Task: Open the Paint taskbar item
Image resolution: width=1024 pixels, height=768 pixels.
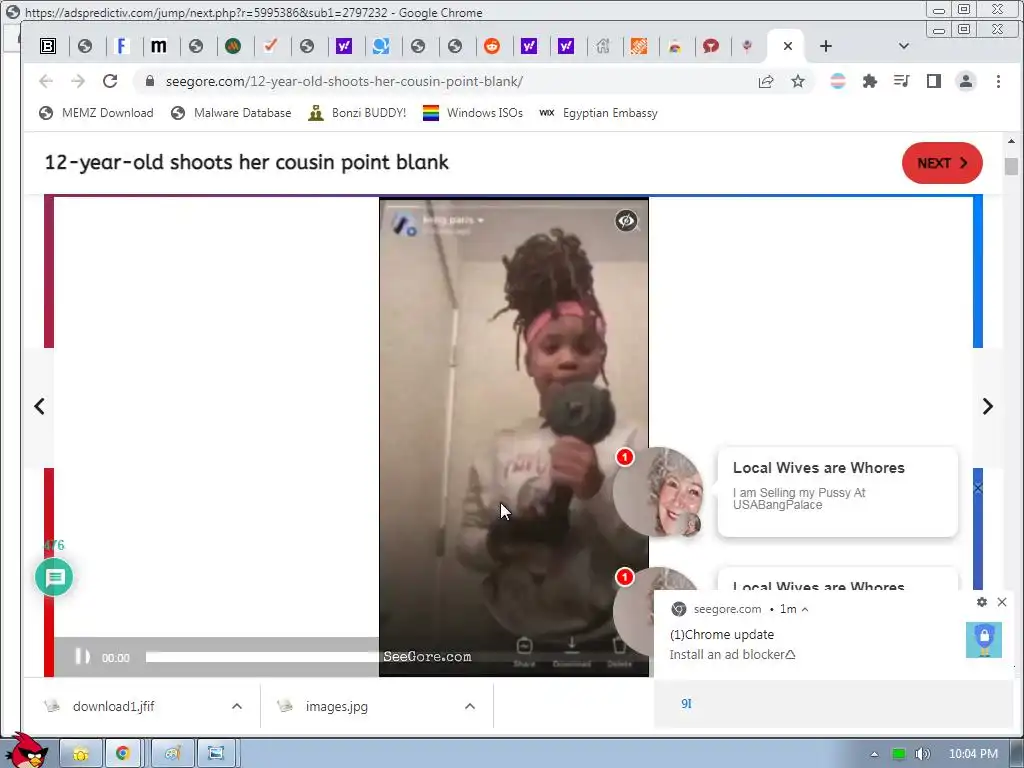Action: [172, 754]
